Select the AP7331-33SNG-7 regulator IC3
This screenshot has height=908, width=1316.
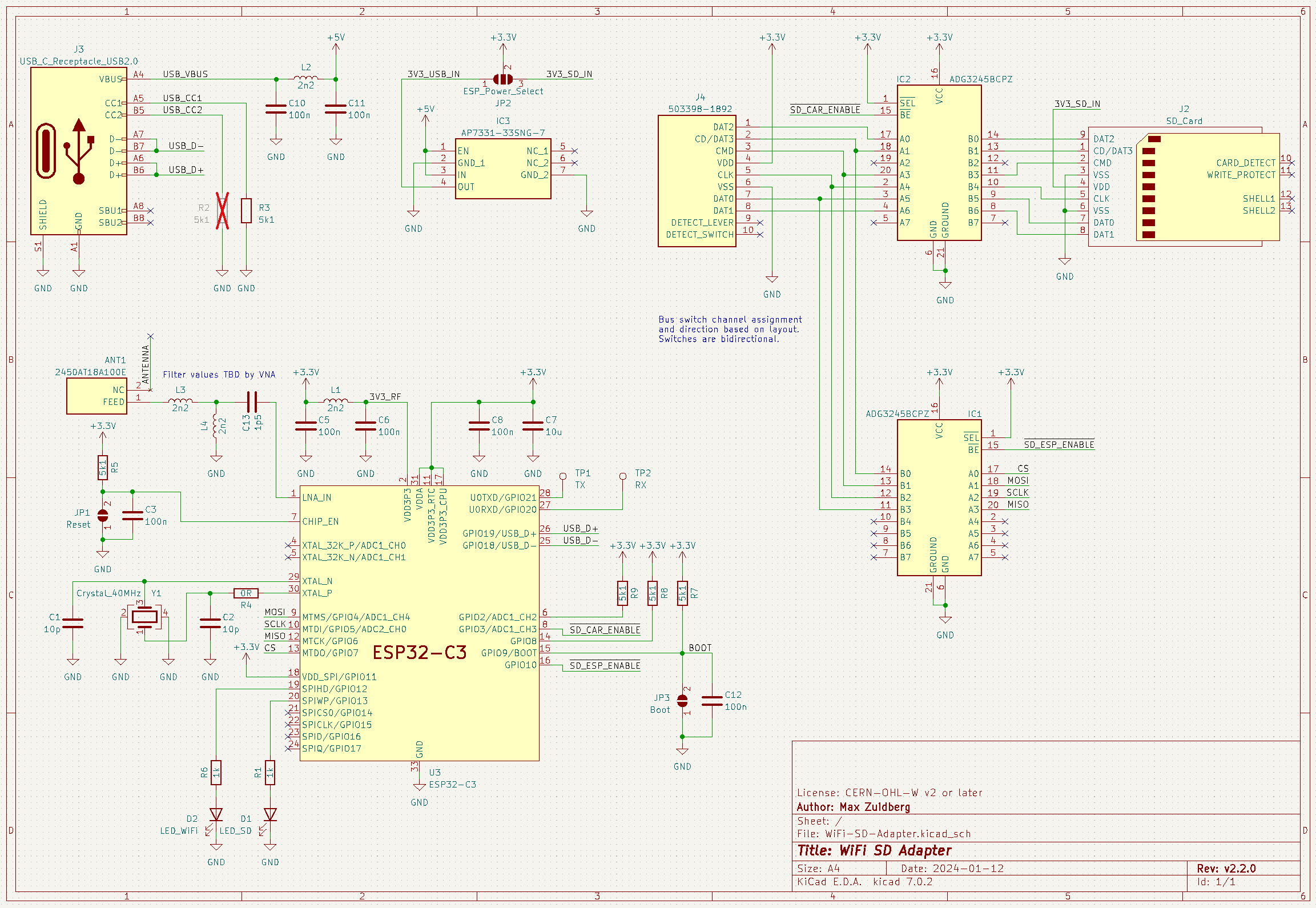(503, 168)
